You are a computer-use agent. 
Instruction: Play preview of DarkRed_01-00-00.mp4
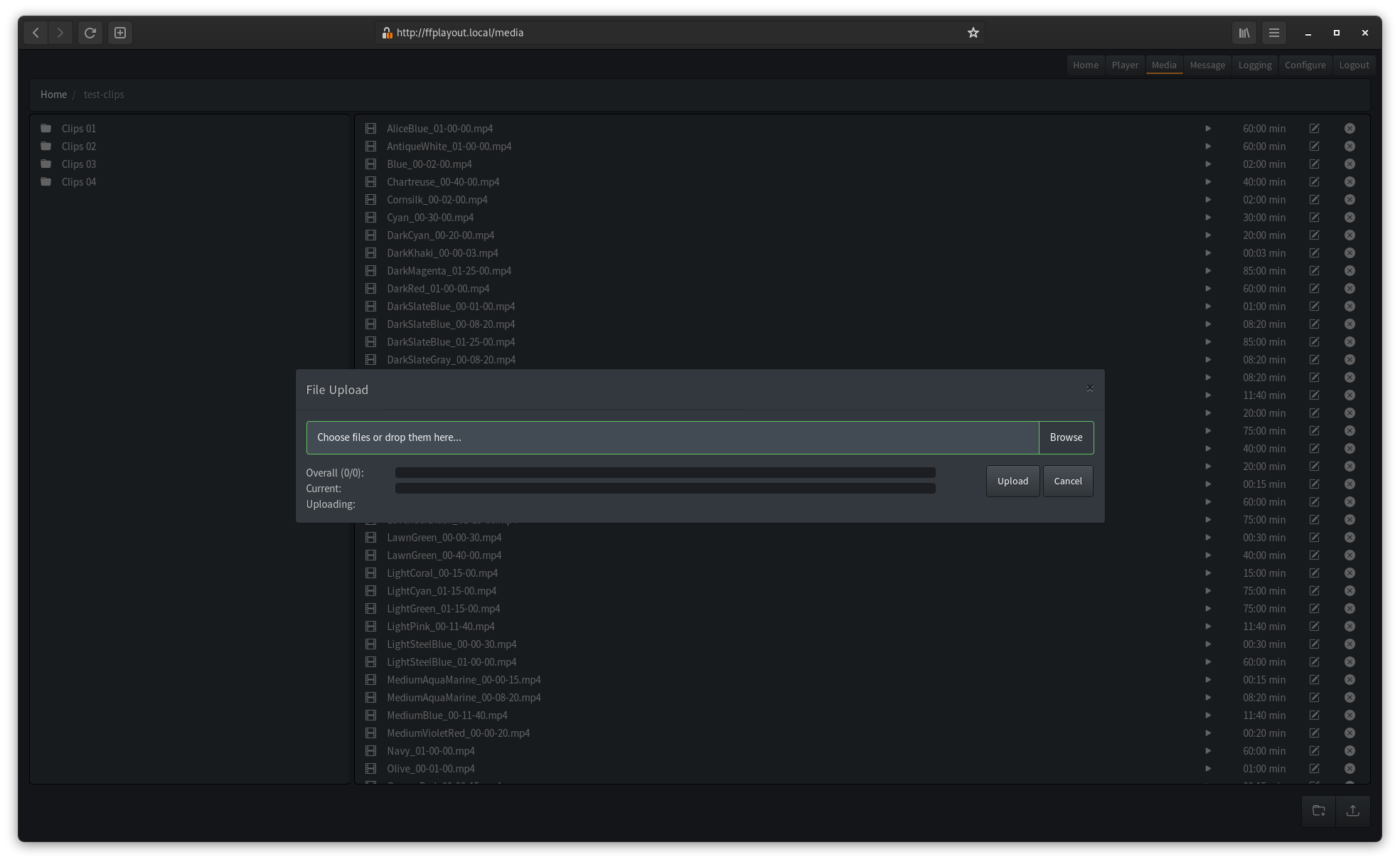coord(1207,289)
